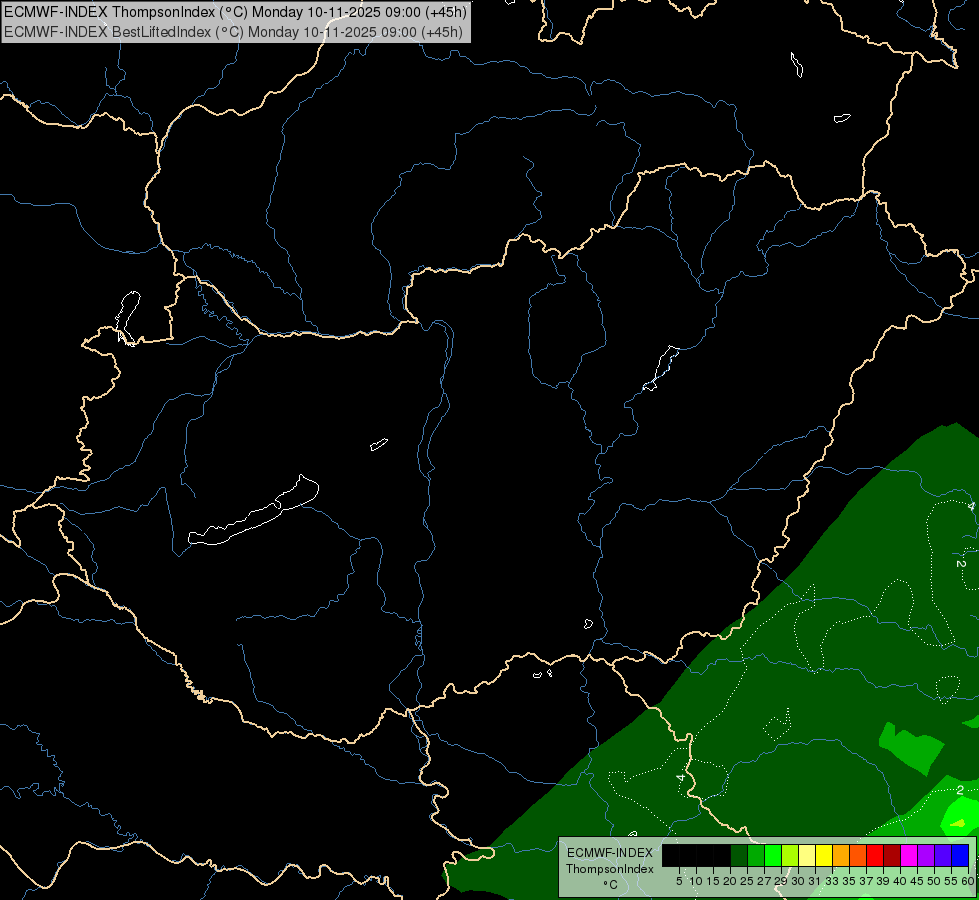979x900 pixels.
Task: Click the °C unit label in legend
Action: (x=610, y=885)
